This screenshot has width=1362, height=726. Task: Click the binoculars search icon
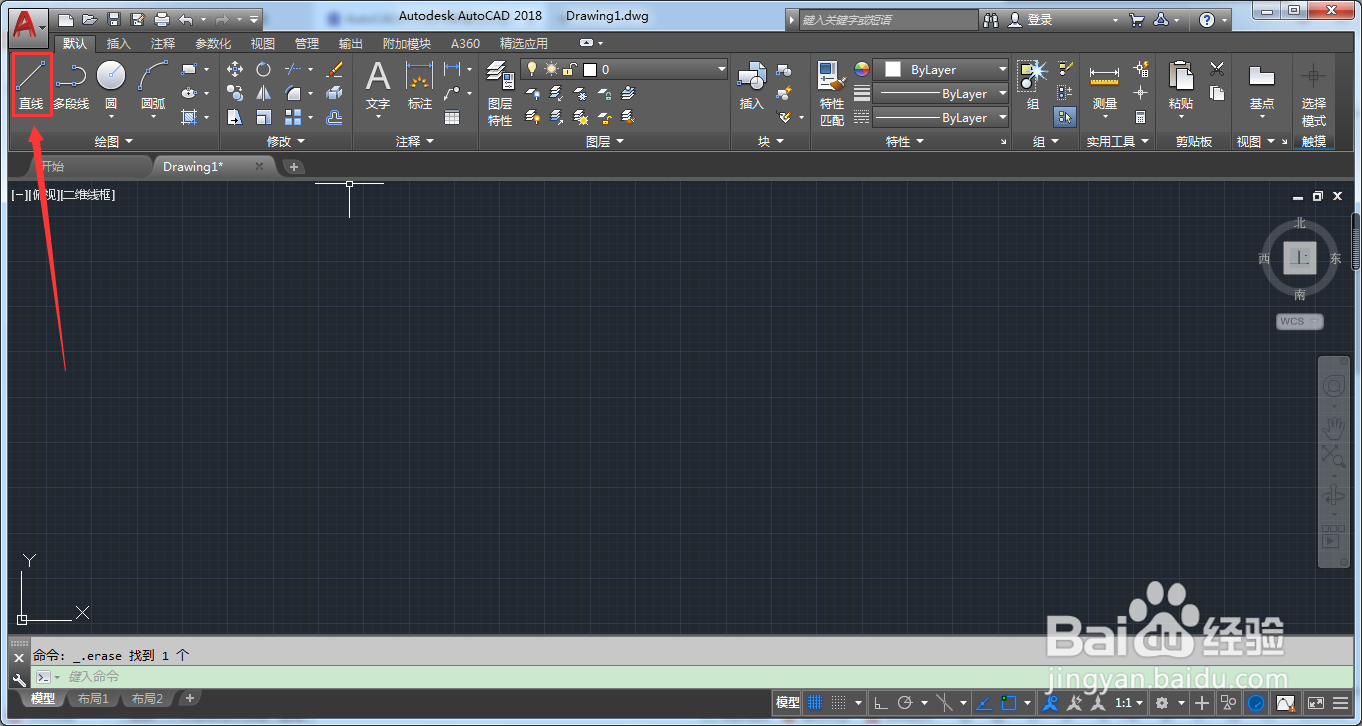point(991,19)
